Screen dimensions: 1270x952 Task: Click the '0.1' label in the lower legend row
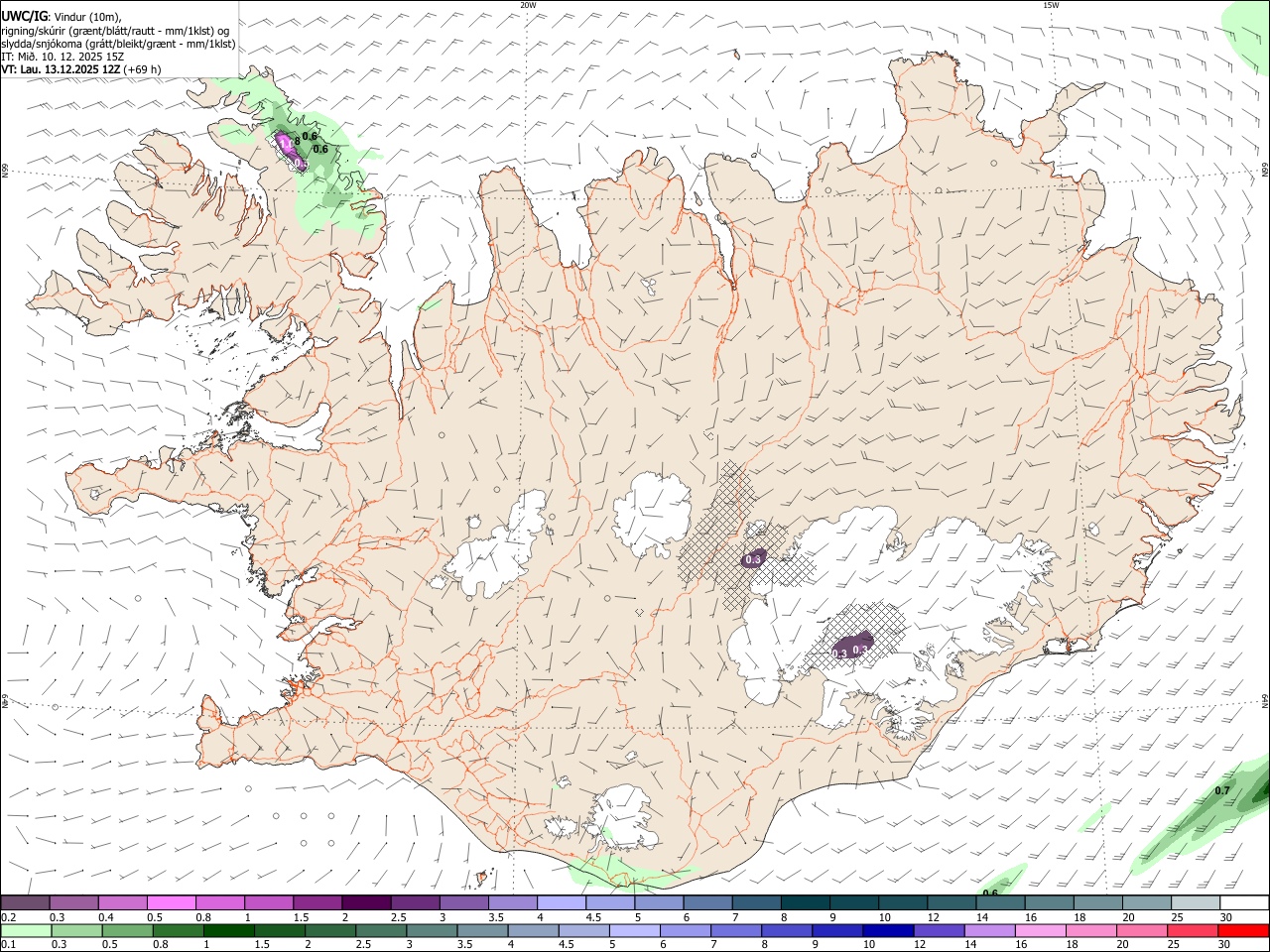[x=9, y=945]
